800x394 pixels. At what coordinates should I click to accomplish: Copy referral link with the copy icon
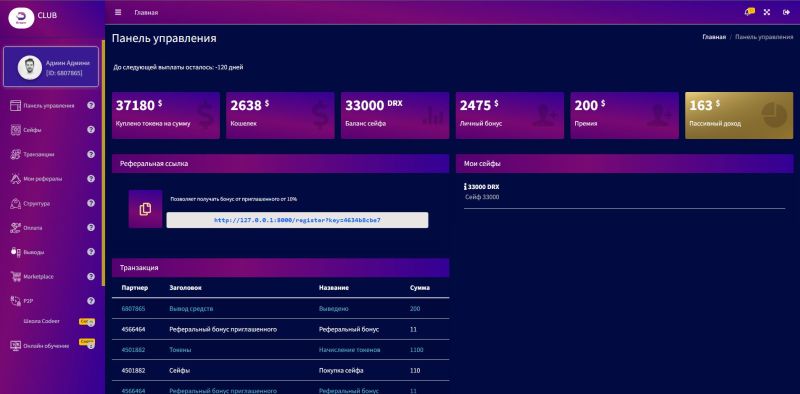(x=145, y=209)
